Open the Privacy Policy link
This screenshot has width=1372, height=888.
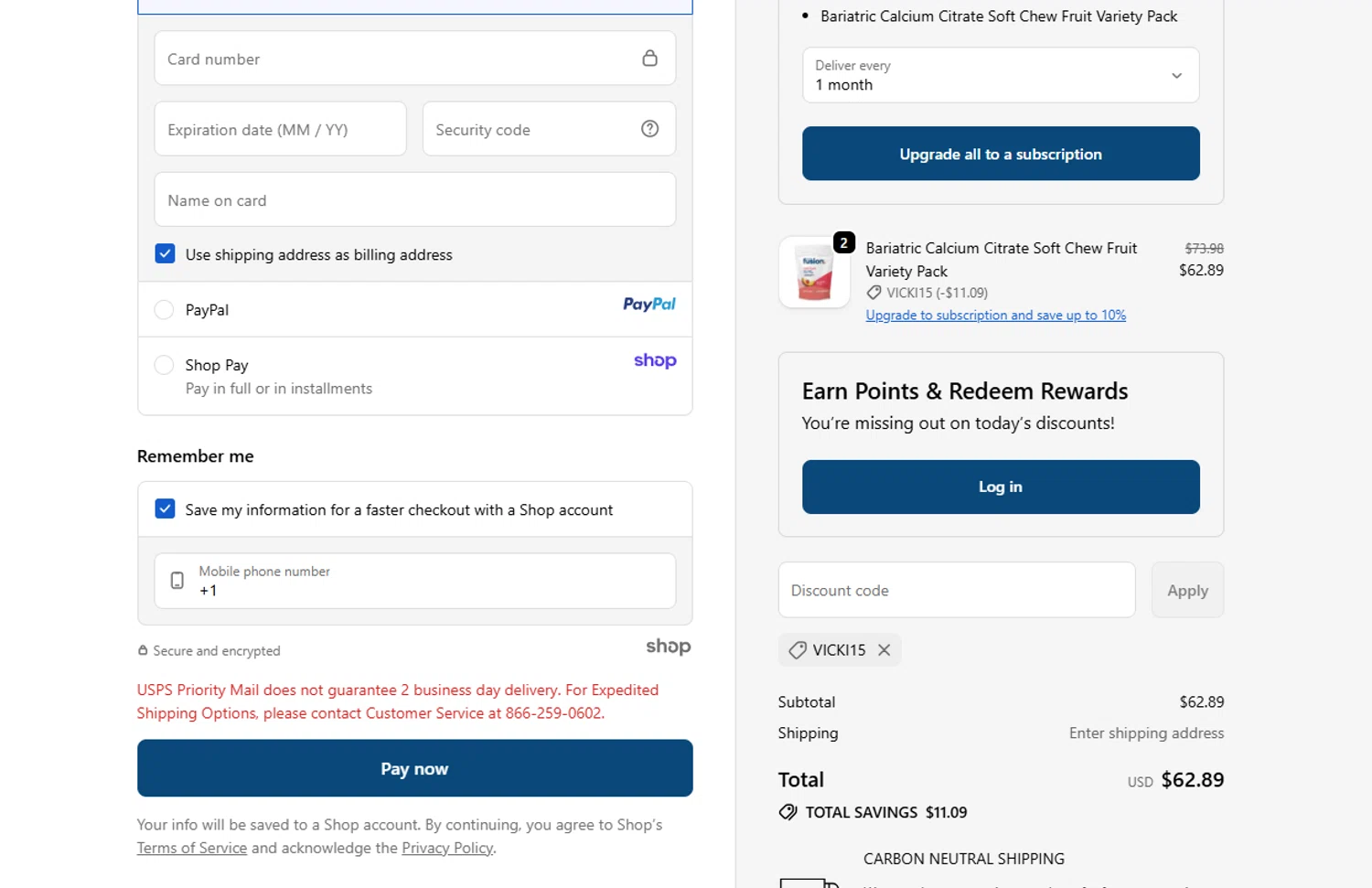tap(447, 848)
